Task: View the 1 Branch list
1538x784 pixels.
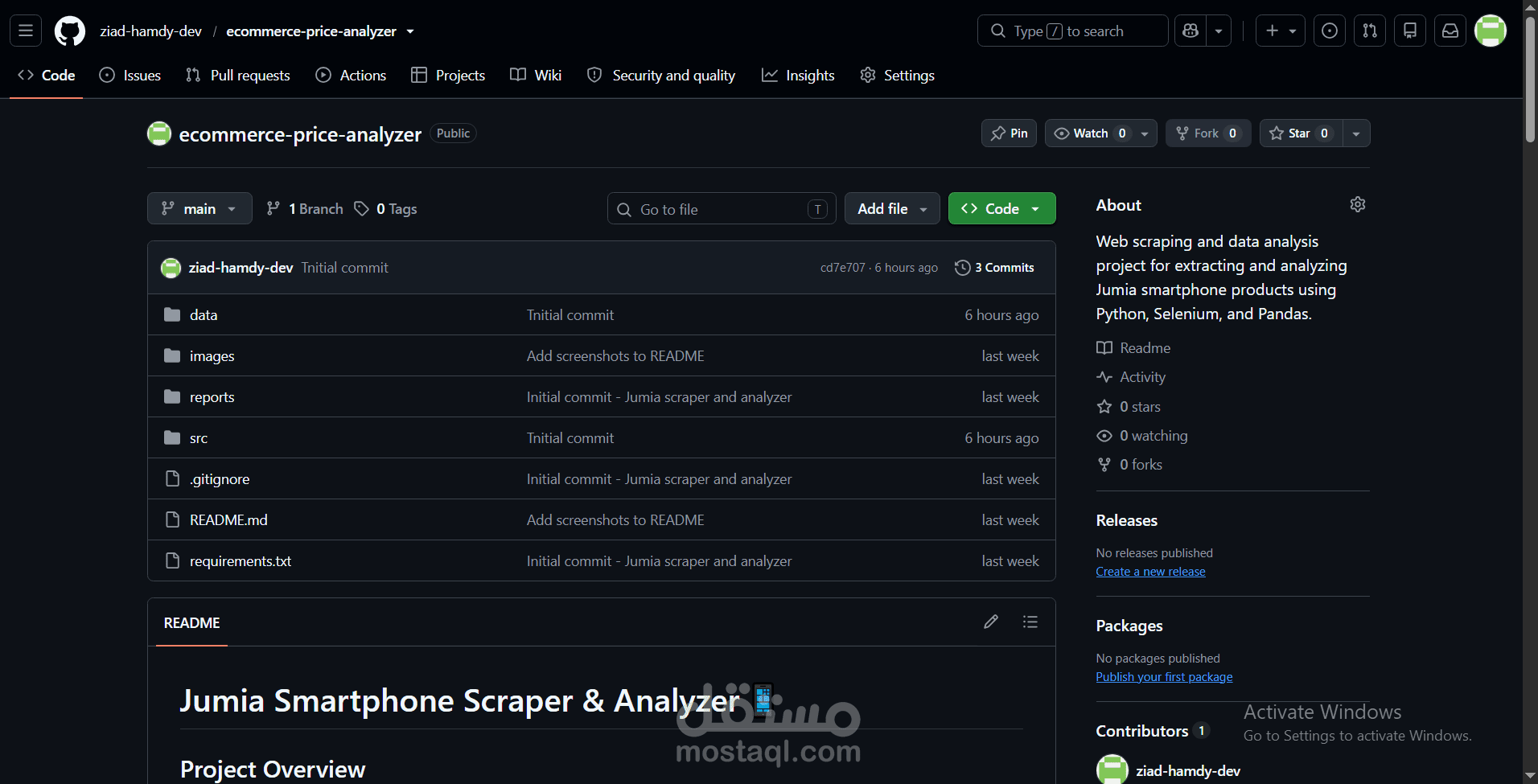Action: (305, 209)
